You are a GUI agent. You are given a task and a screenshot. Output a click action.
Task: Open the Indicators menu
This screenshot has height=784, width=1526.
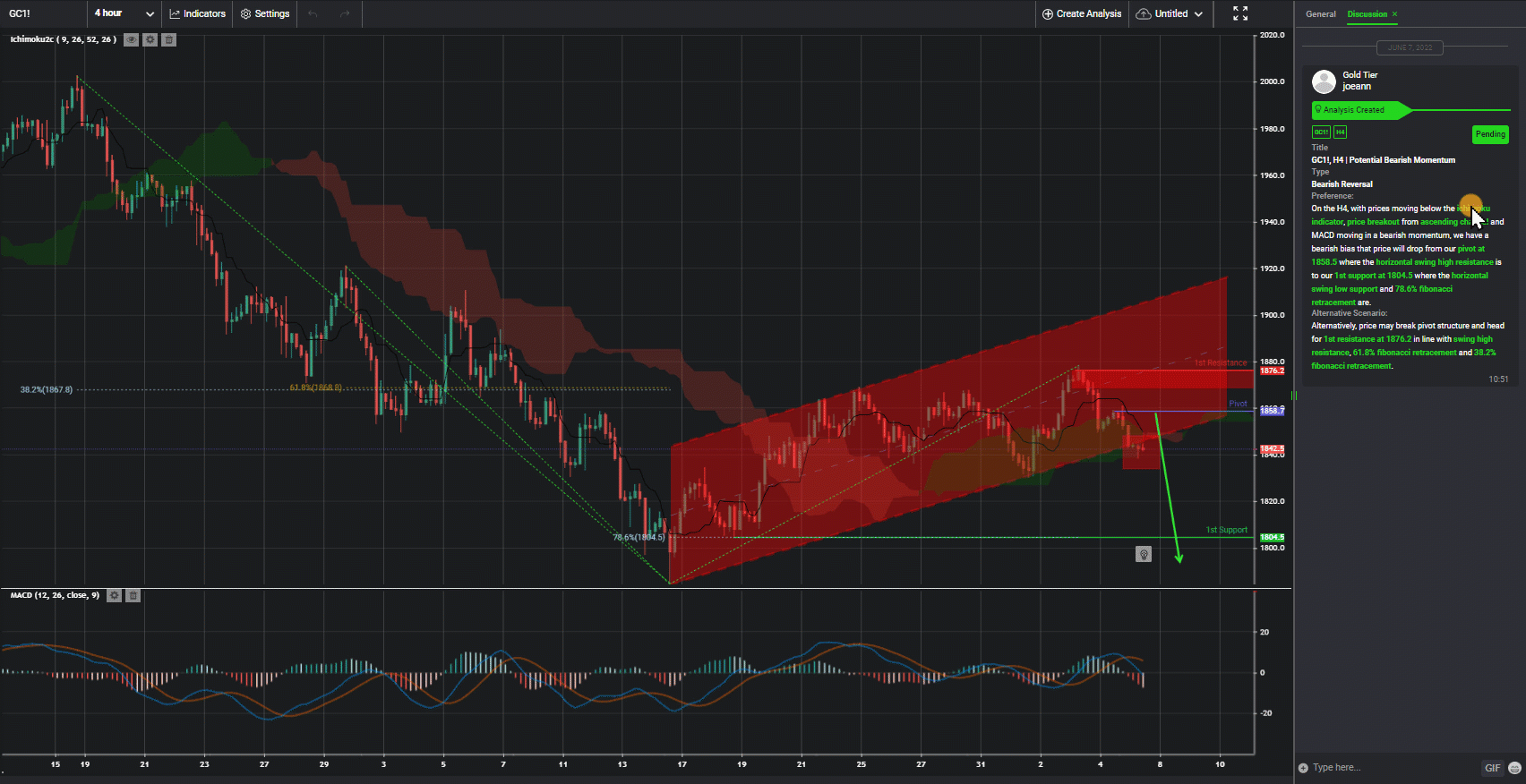[198, 13]
